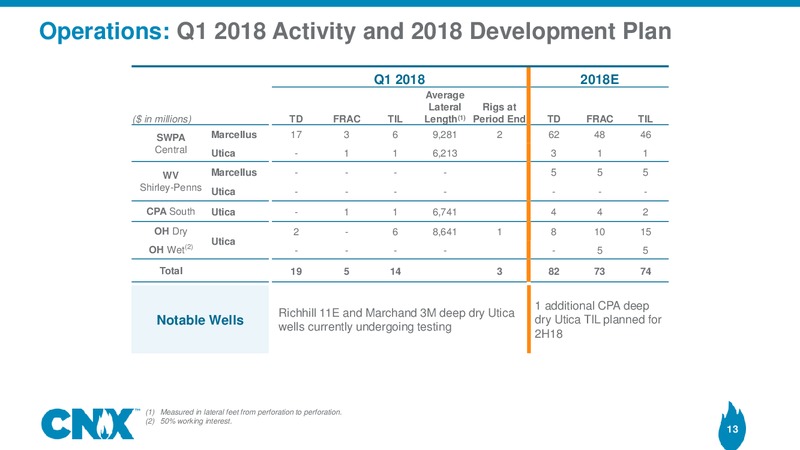Viewport: 800px width, 450px height.
Task: Click 'Rigs at Period End' column header
Action: 499,113
